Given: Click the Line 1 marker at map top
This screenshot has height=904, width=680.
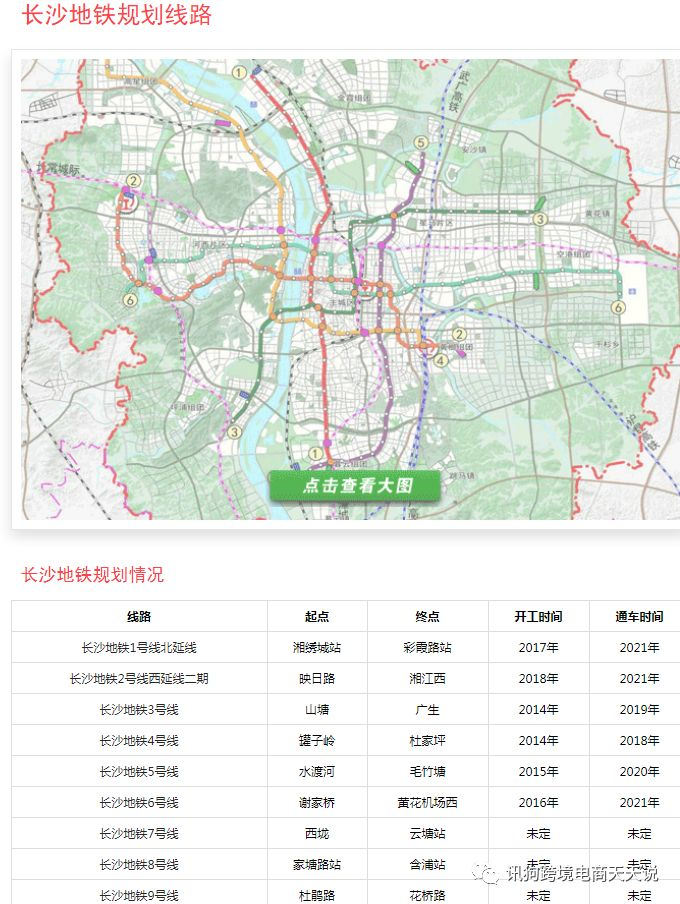Looking at the screenshot, I should click(239, 72).
